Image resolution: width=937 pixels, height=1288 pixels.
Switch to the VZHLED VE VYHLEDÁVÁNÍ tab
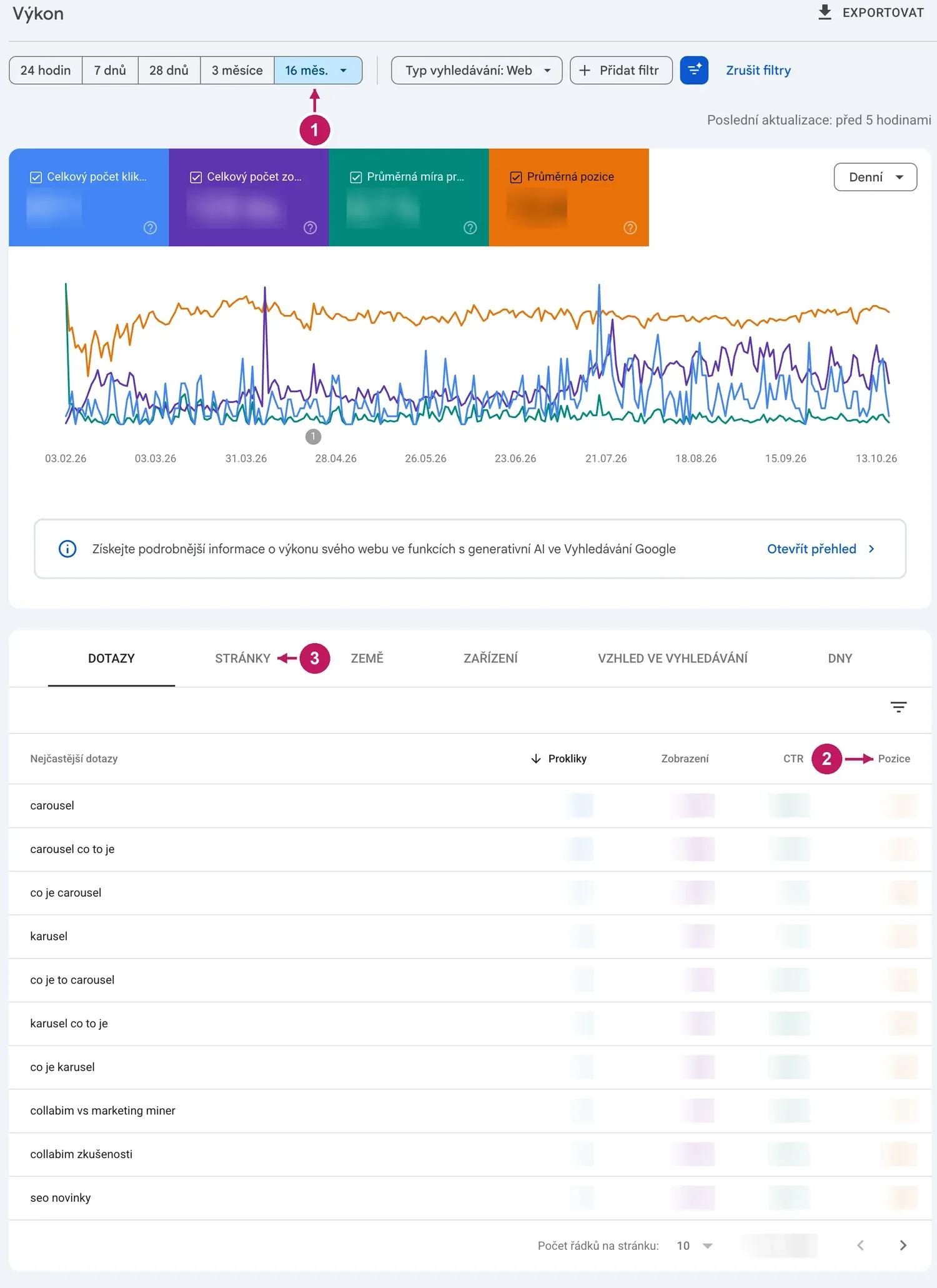672,658
